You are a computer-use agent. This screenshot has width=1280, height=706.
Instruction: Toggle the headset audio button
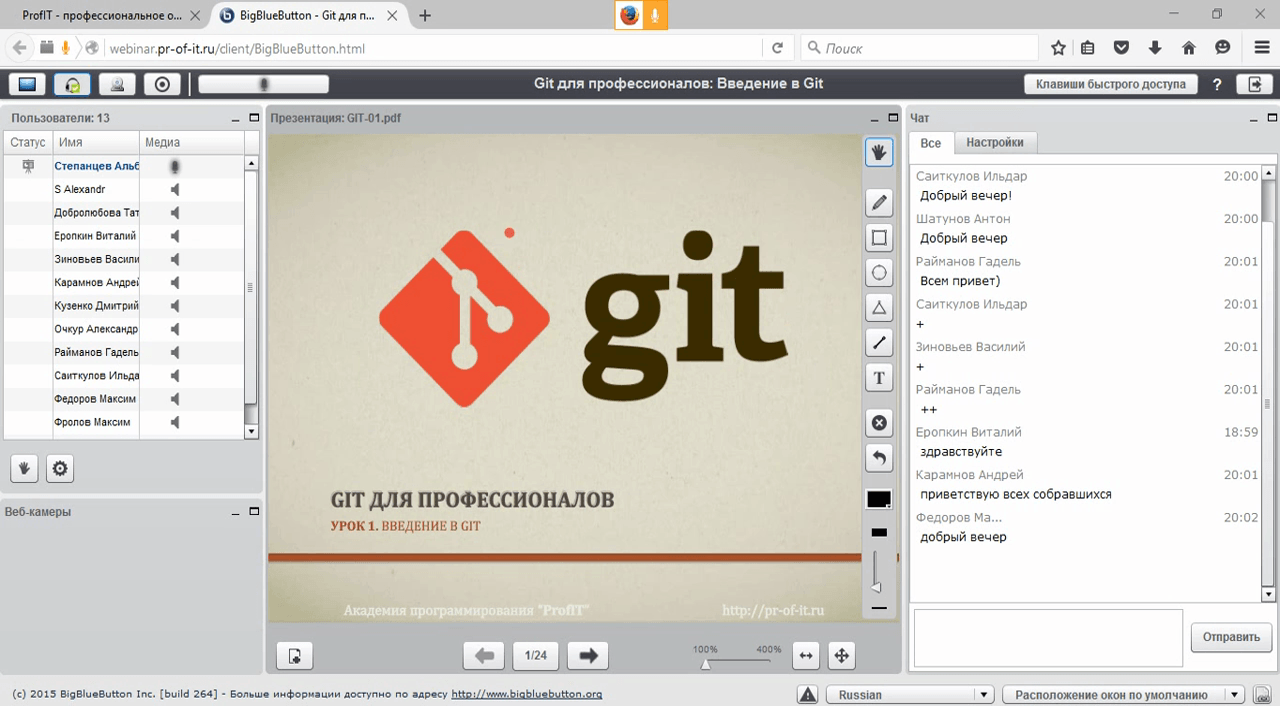pyautogui.click(x=72, y=84)
